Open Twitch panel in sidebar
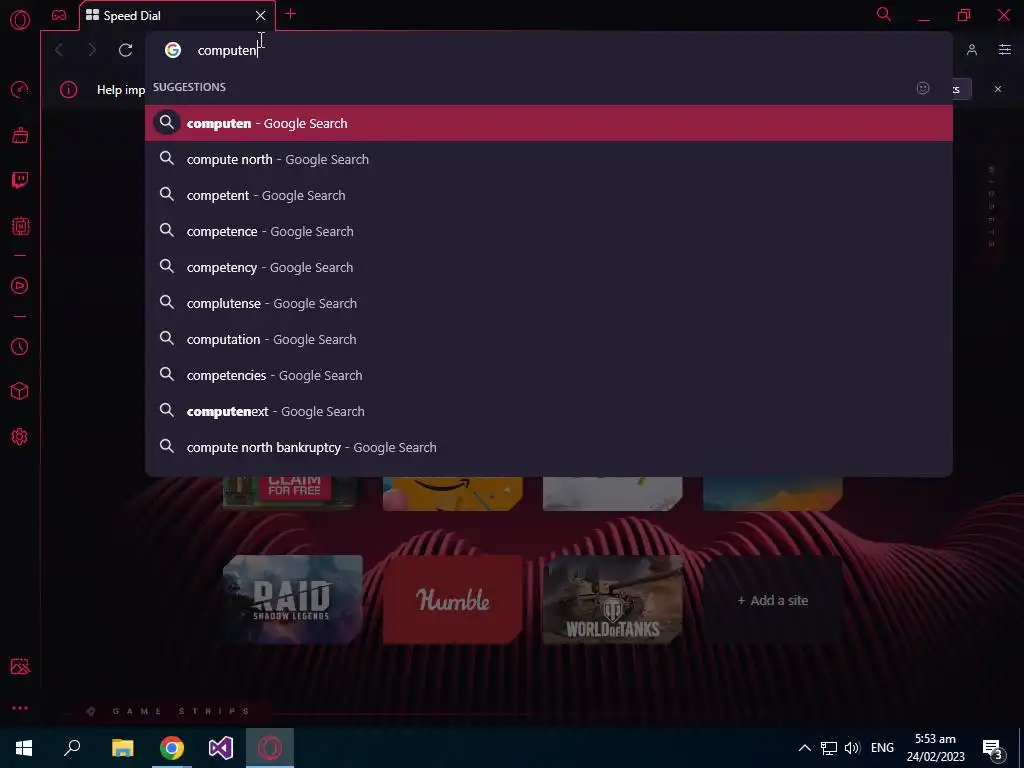This screenshot has width=1024, height=768. [x=20, y=180]
